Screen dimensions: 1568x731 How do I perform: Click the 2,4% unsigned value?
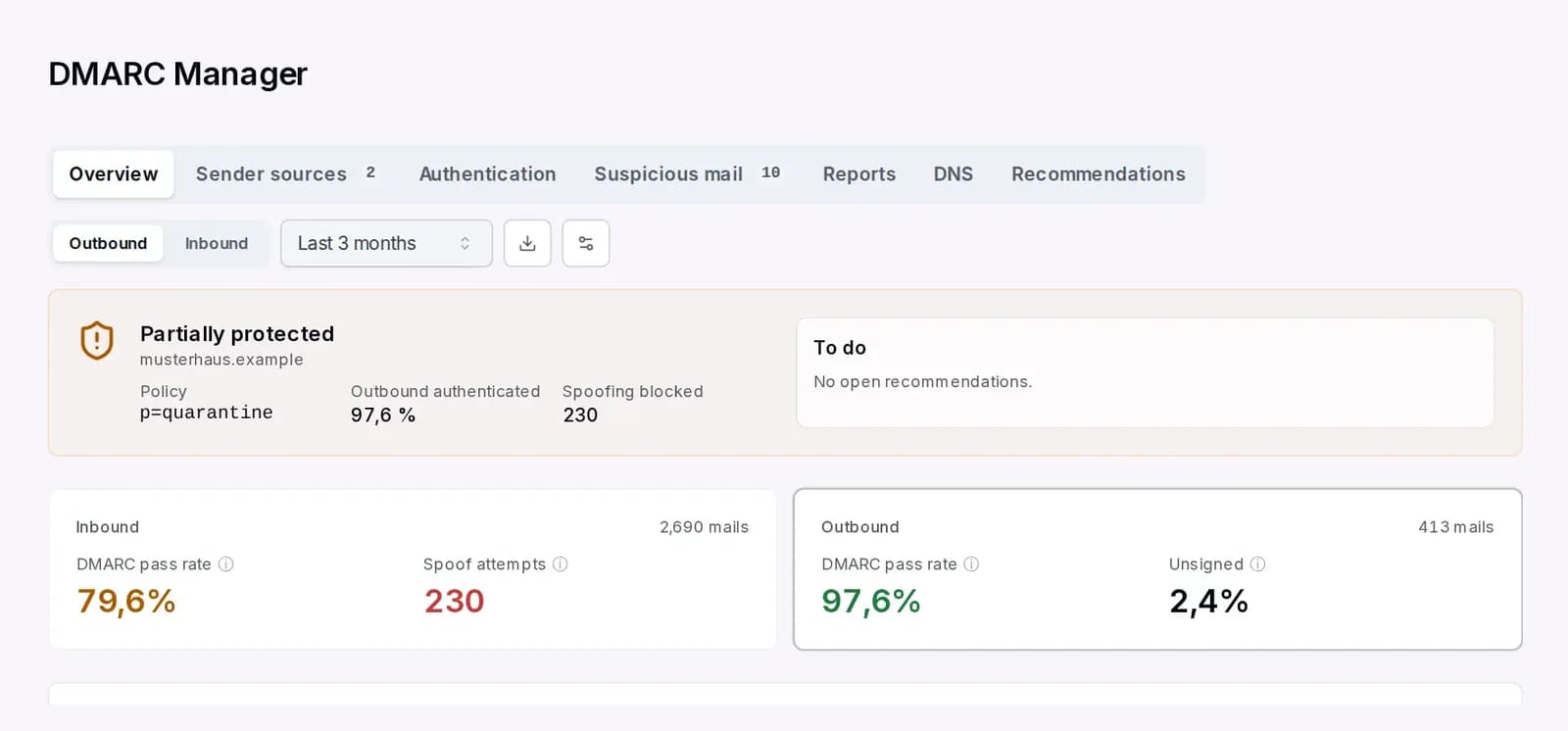pyautogui.click(x=1208, y=602)
